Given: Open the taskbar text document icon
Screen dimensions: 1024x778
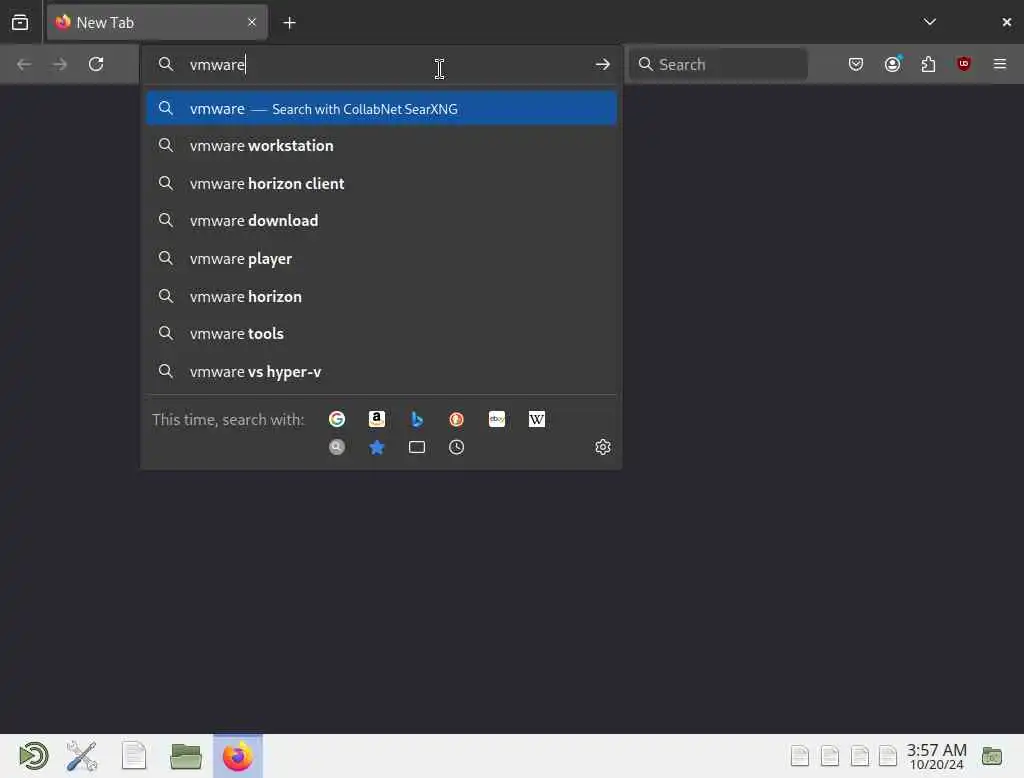Looking at the screenshot, I should [x=134, y=756].
